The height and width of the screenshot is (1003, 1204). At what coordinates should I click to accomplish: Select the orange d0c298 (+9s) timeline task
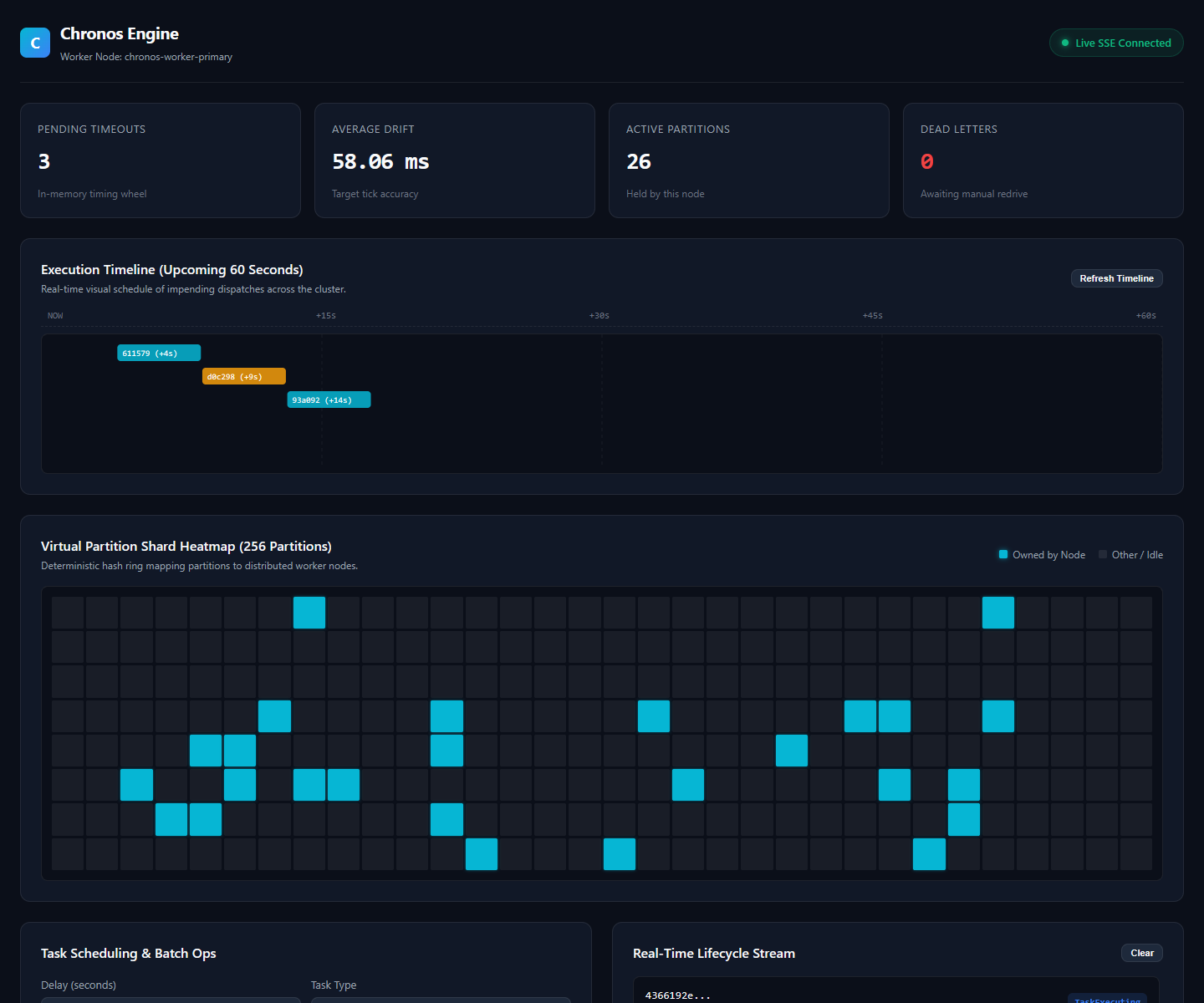(244, 376)
